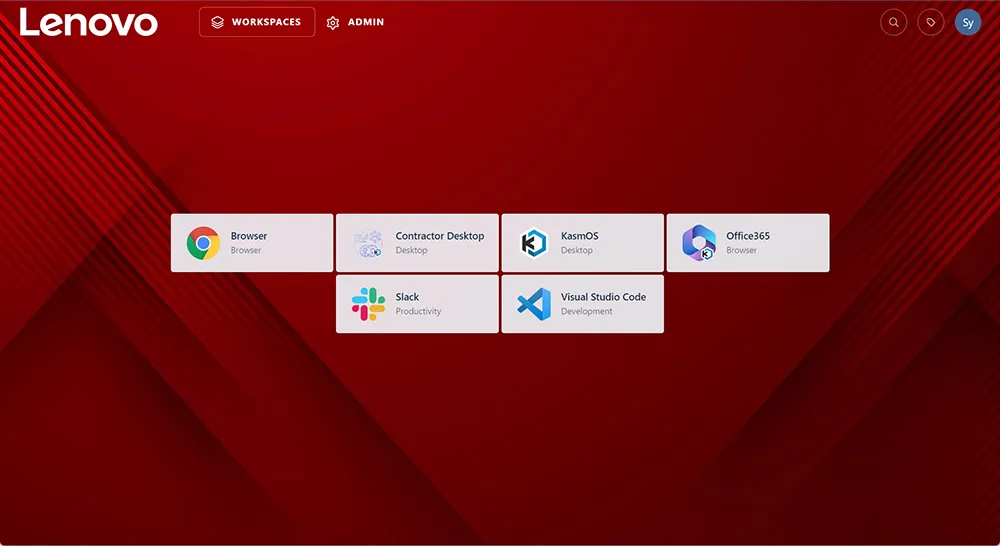The image size is (1000, 546).
Task: Click the Lenovo logo
Action: (x=89, y=23)
